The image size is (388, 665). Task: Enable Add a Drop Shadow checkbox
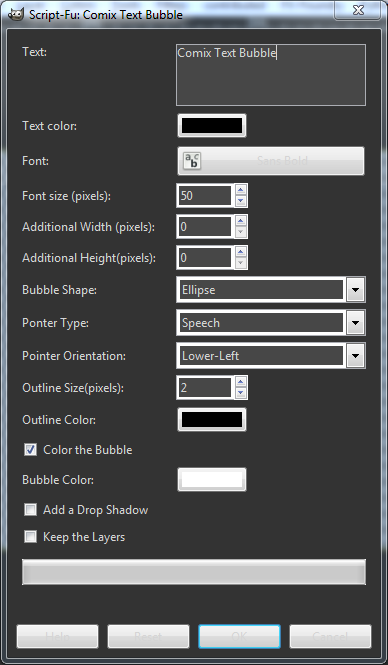point(31,510)
